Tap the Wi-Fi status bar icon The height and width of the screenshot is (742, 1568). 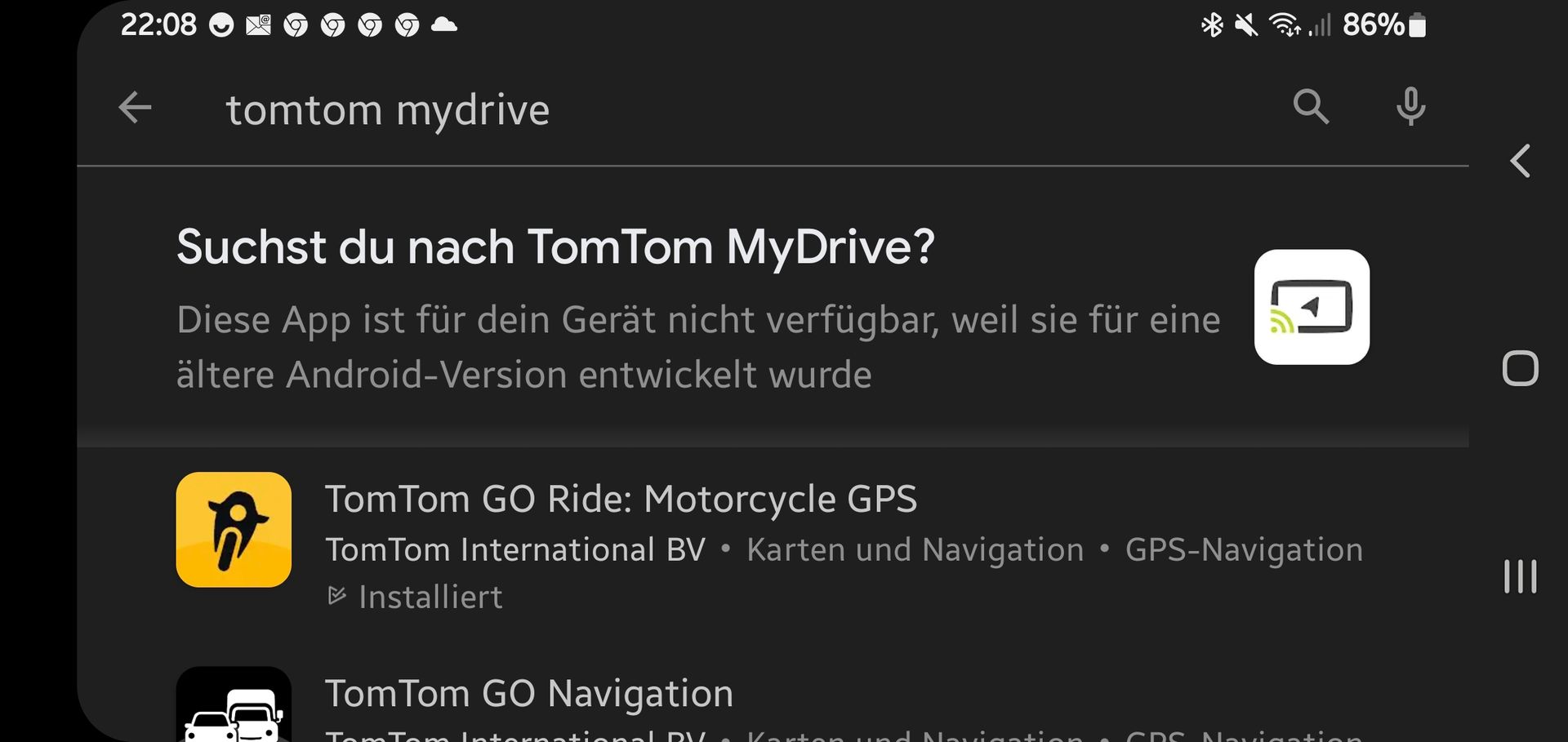(1285, 25)
